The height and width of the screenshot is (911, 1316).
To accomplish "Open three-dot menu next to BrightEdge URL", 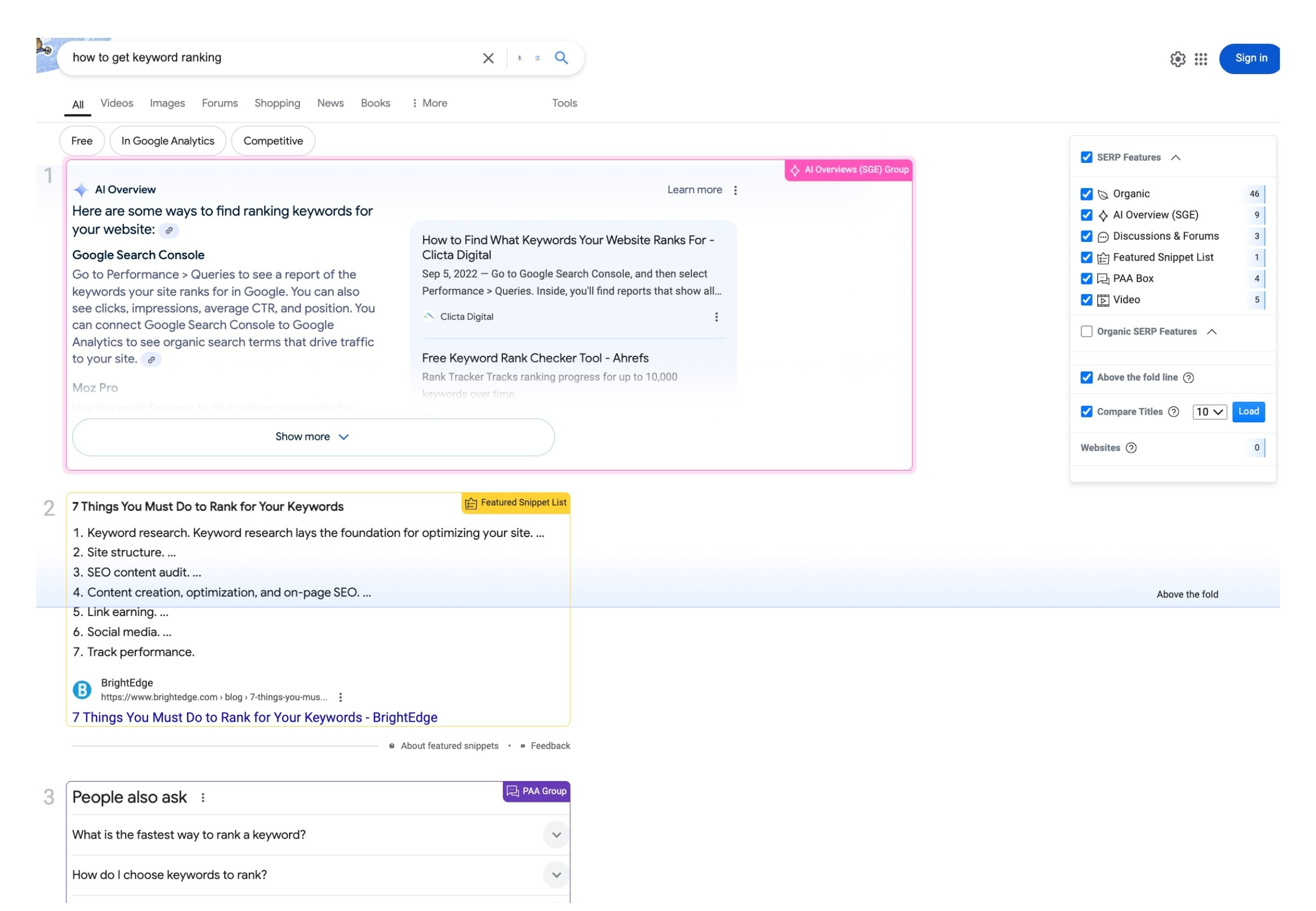I will [x=341, y=697].
